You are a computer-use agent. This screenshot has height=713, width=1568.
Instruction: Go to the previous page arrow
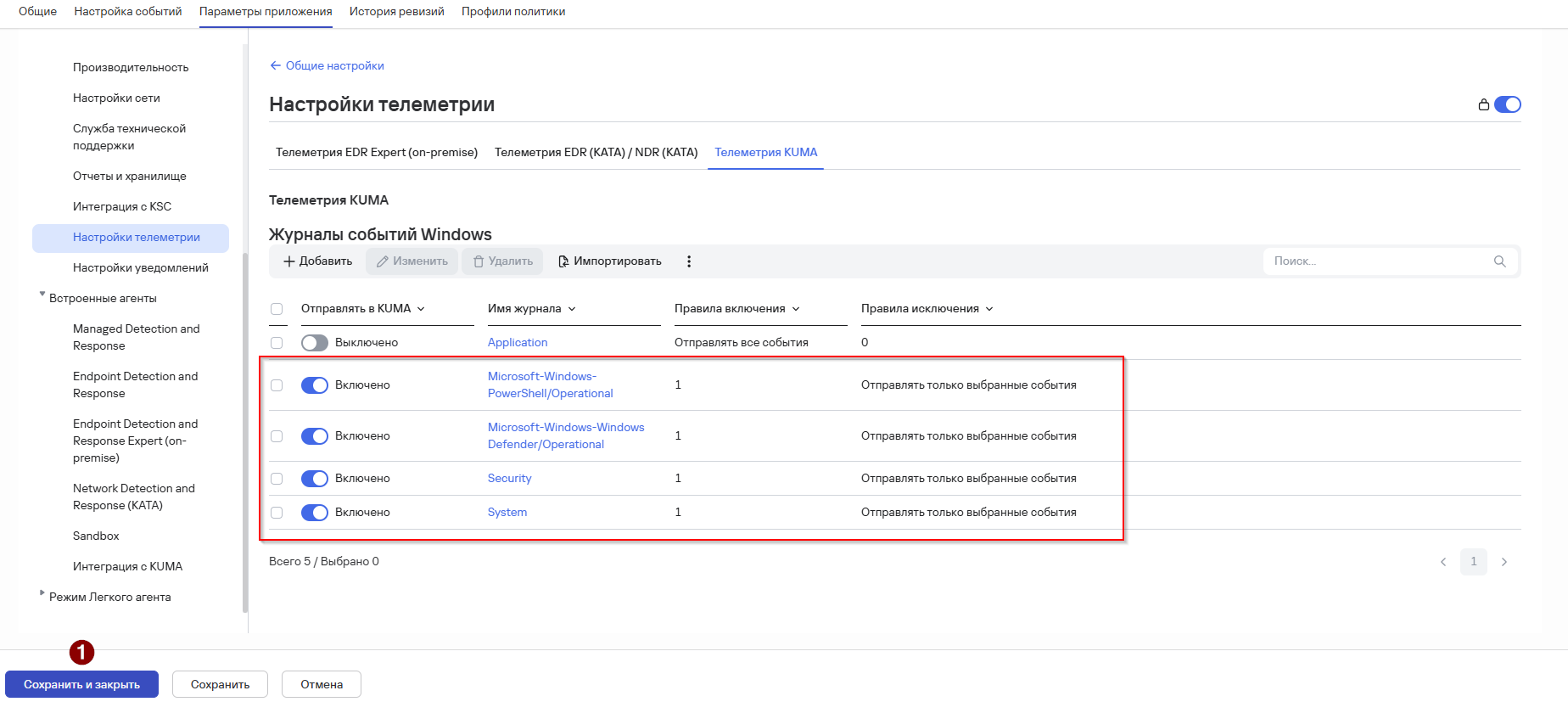click(x=1443, y=562)
